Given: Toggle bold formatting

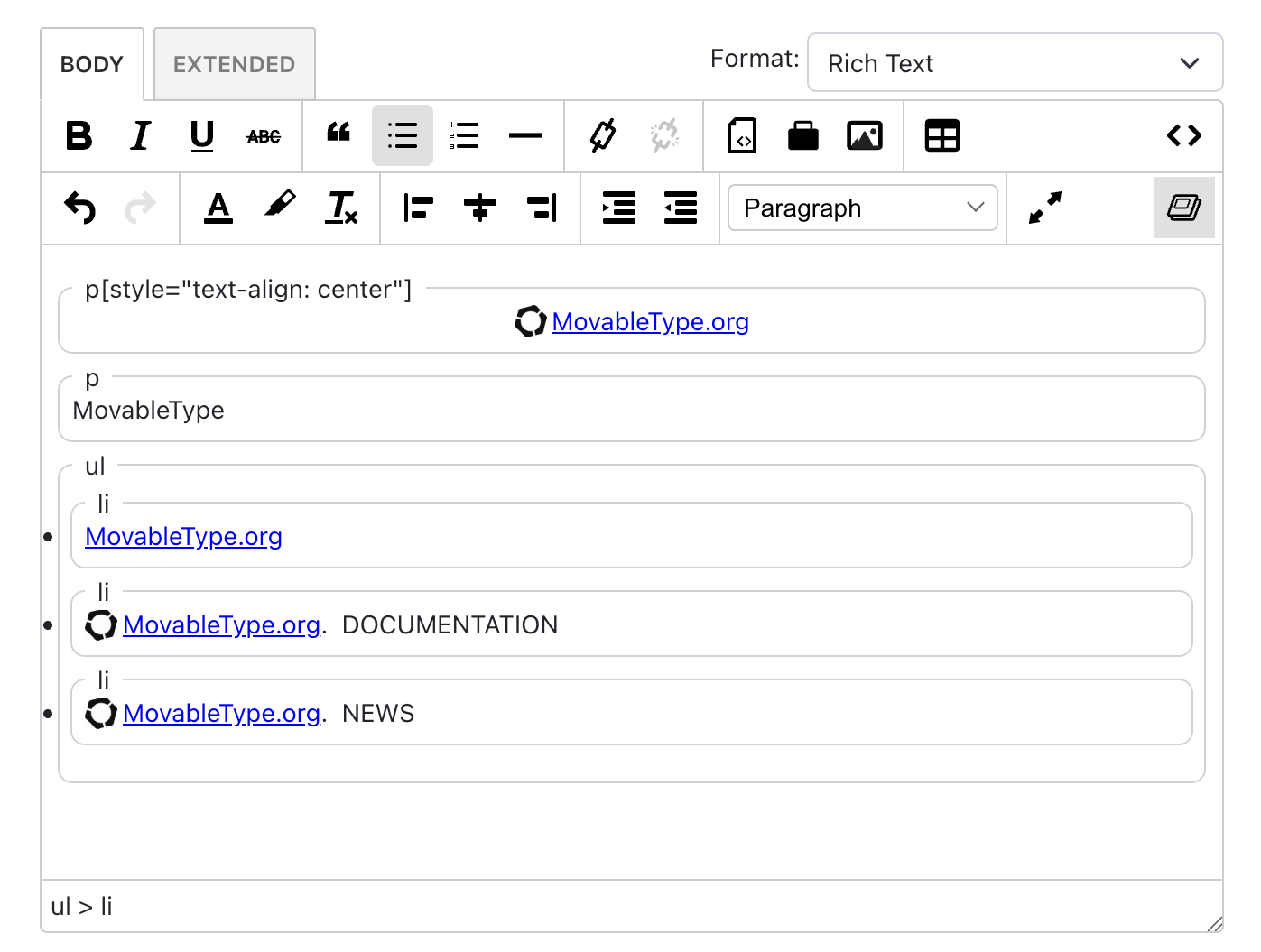Looking at the screenshot, I should pyautogui.click(x=79, y=136).
